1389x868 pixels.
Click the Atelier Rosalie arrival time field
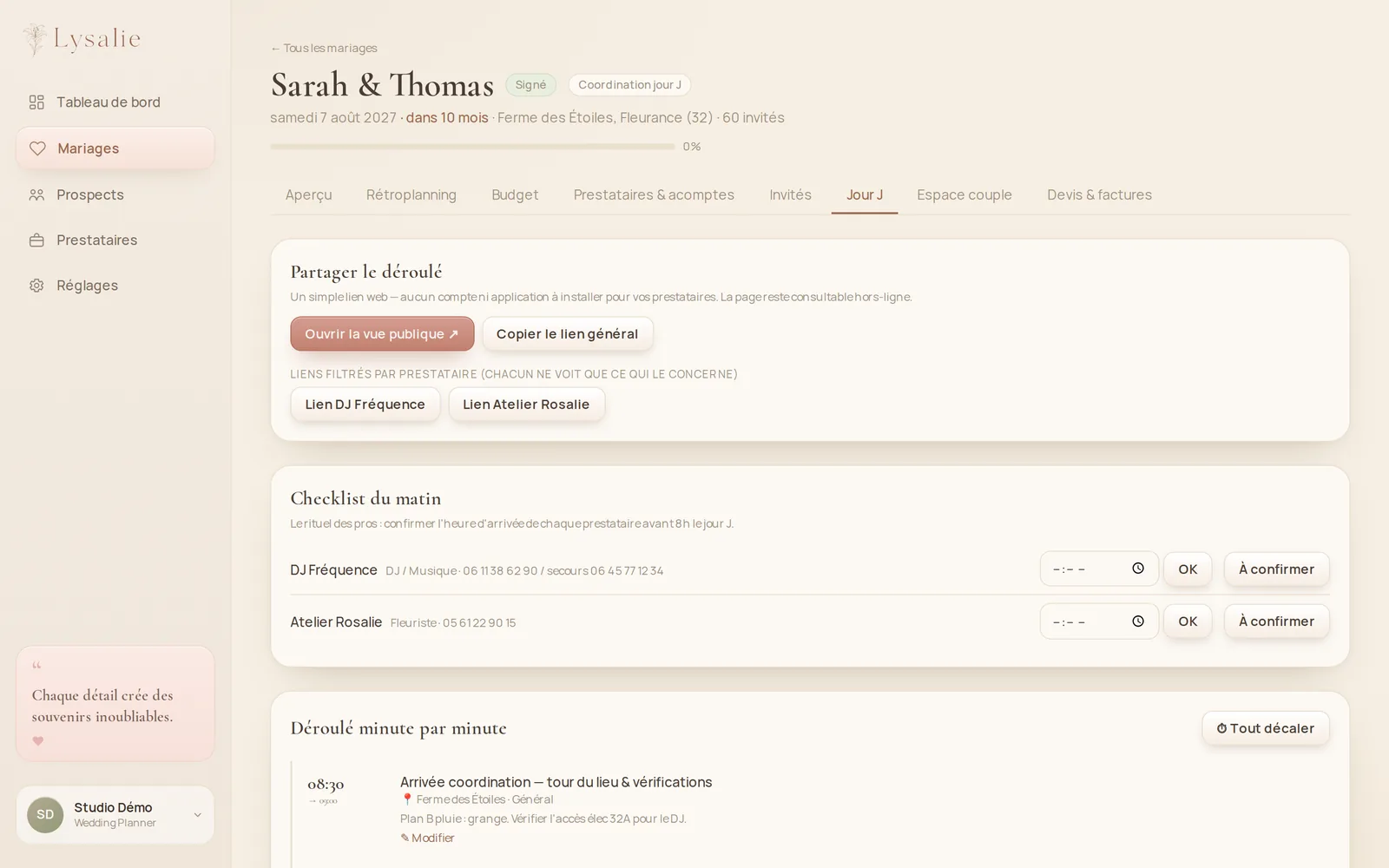click(x=1099, y=621)
